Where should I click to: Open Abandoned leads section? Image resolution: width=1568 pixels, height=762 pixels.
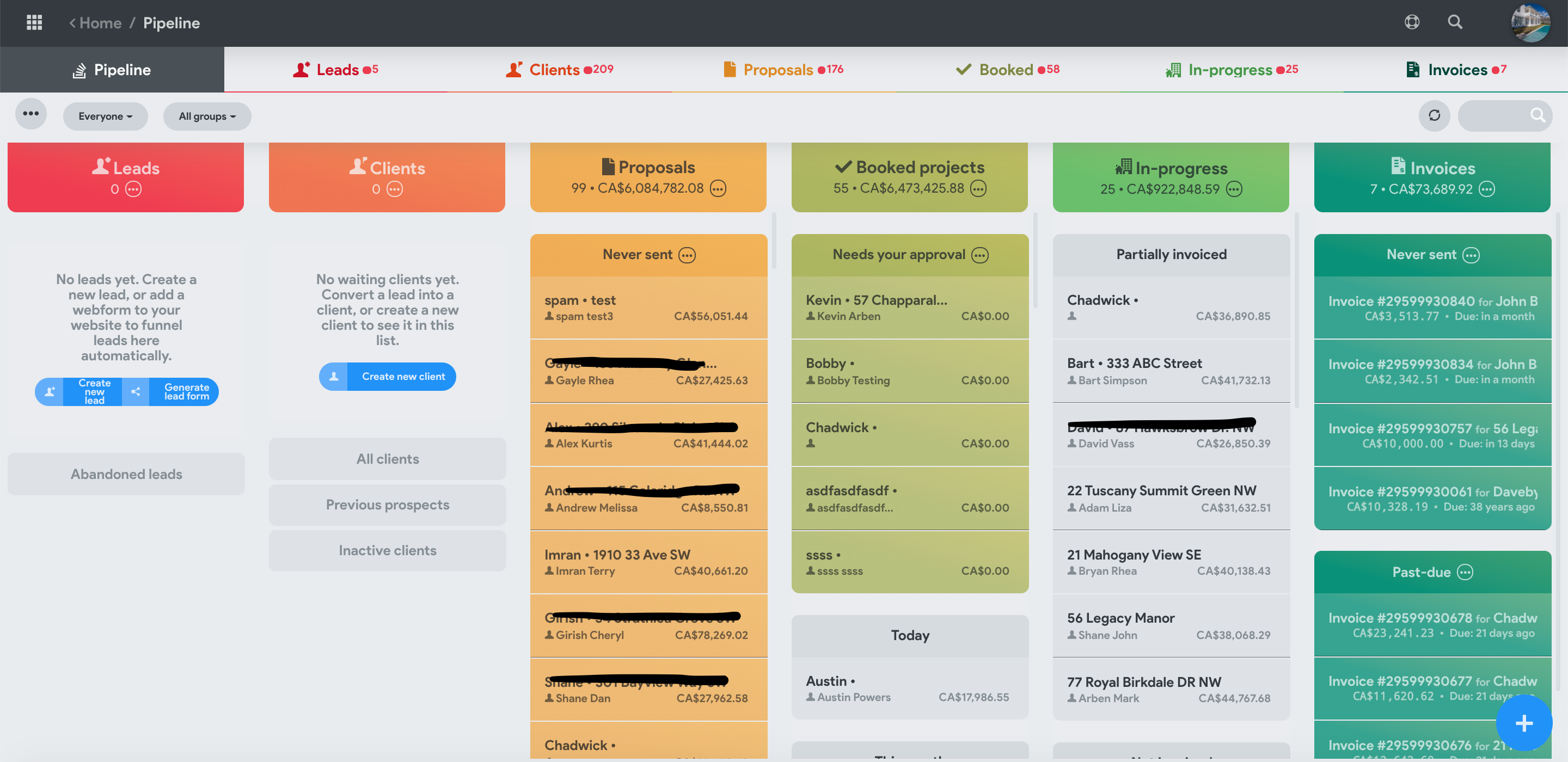[x=126, y=474]
